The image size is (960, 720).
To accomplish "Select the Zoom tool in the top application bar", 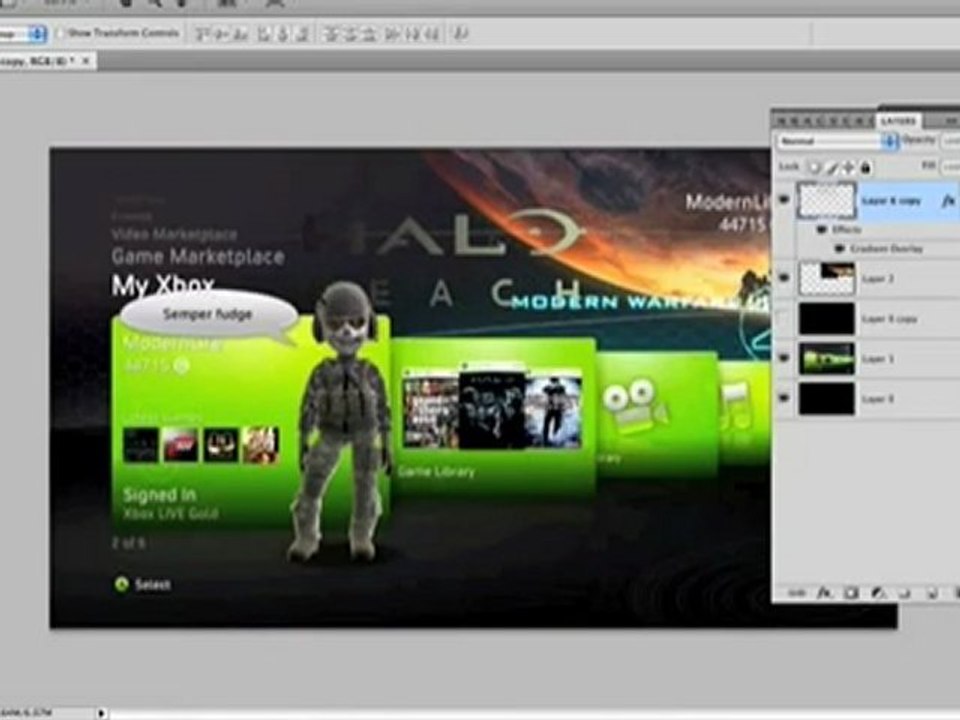I will 155,4.
